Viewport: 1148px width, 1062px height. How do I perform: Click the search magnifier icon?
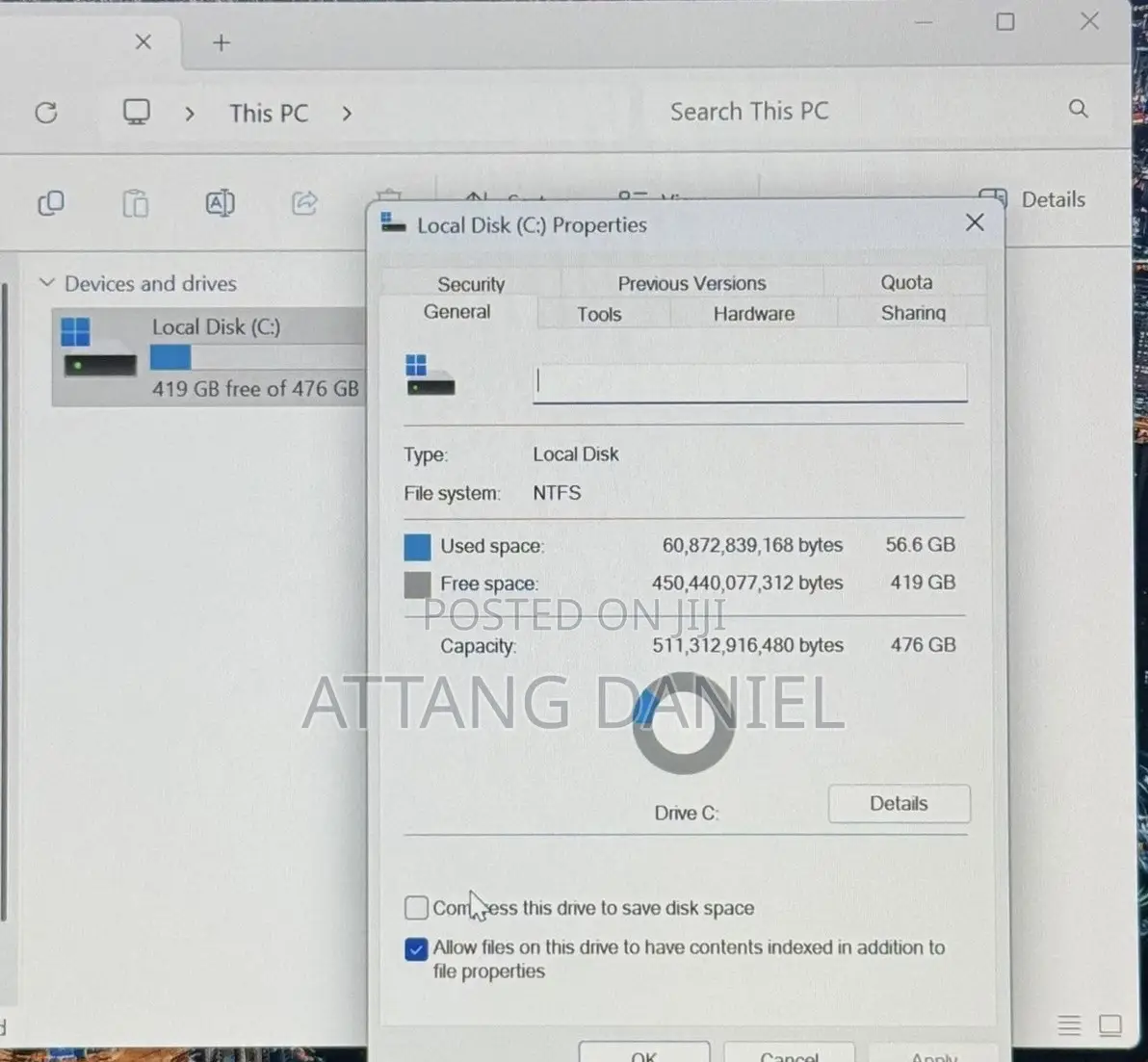pos(1079,109)
